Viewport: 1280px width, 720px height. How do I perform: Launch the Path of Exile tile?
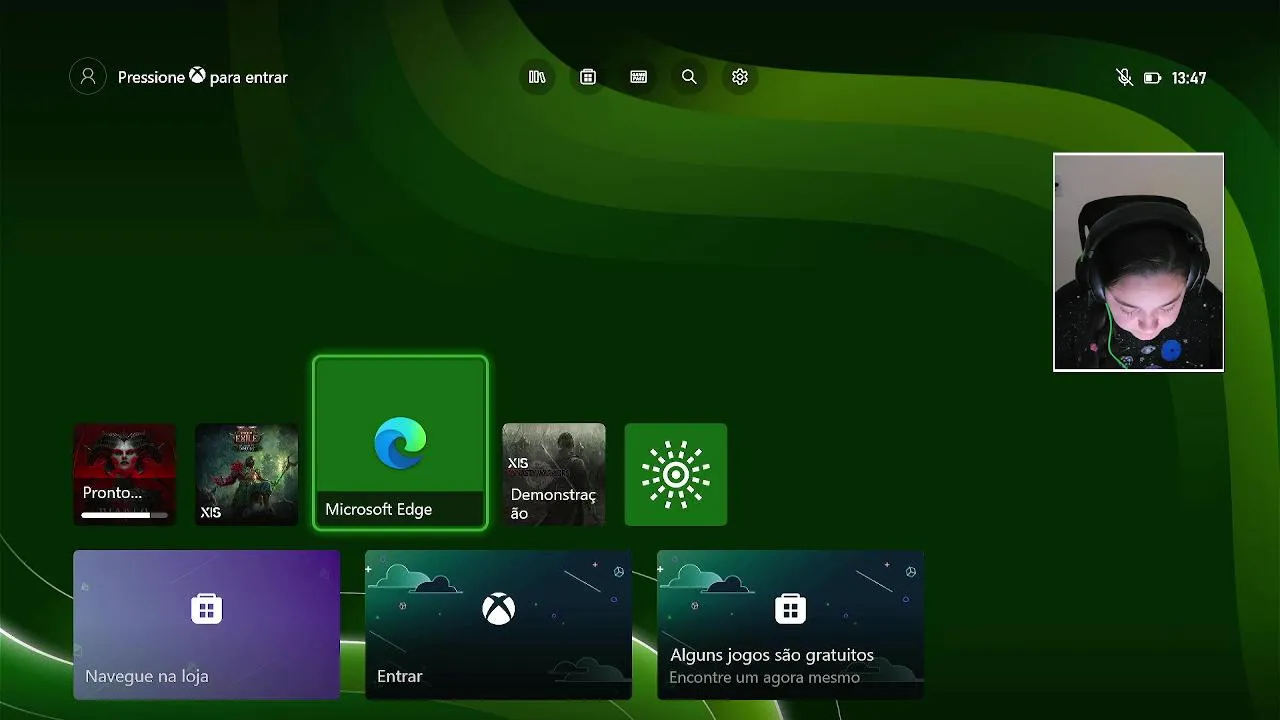pos(247,474)
